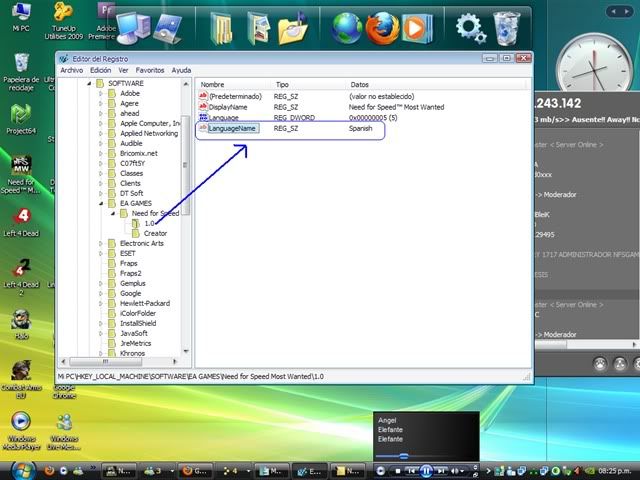Viewport: 640px width, 480px height.
Task: Expand the Google registry key
Action: pos(101,293)
